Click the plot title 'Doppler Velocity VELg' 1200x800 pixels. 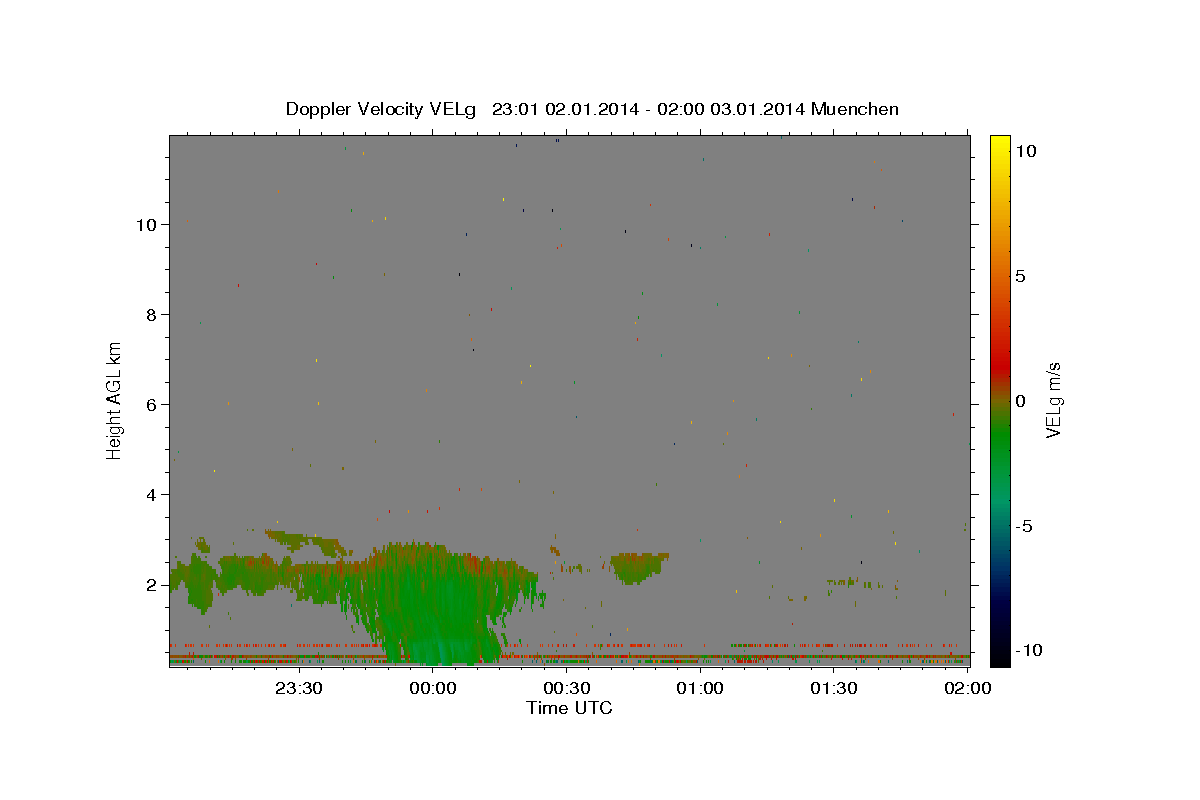[381, 109]
